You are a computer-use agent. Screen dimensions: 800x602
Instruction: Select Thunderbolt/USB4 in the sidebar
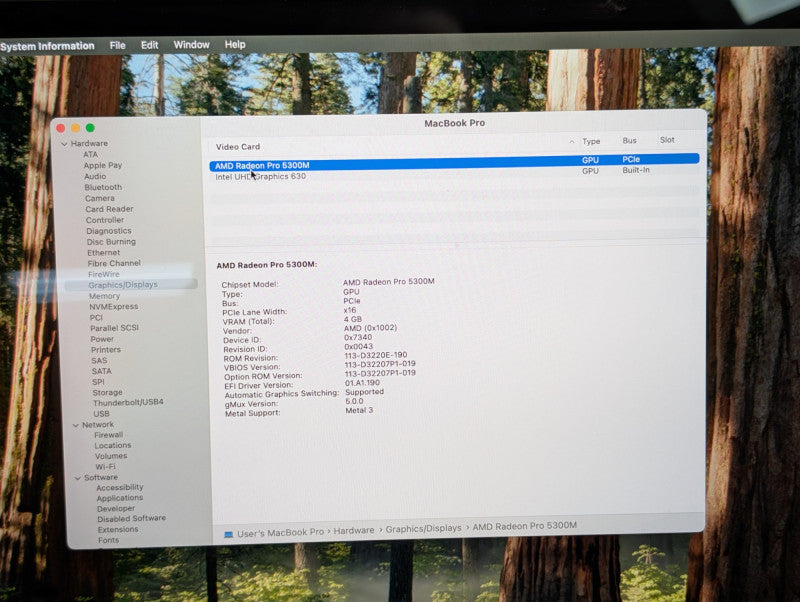[x=128, y=403]
